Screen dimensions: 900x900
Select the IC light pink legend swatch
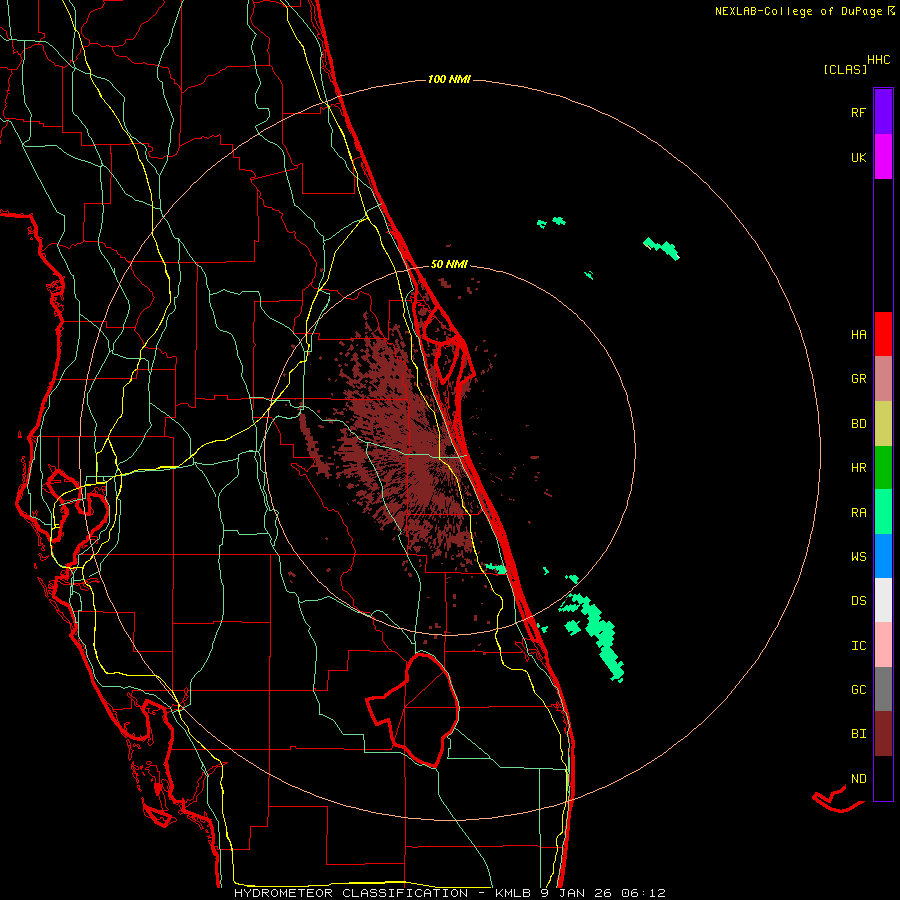click(883, 645)
